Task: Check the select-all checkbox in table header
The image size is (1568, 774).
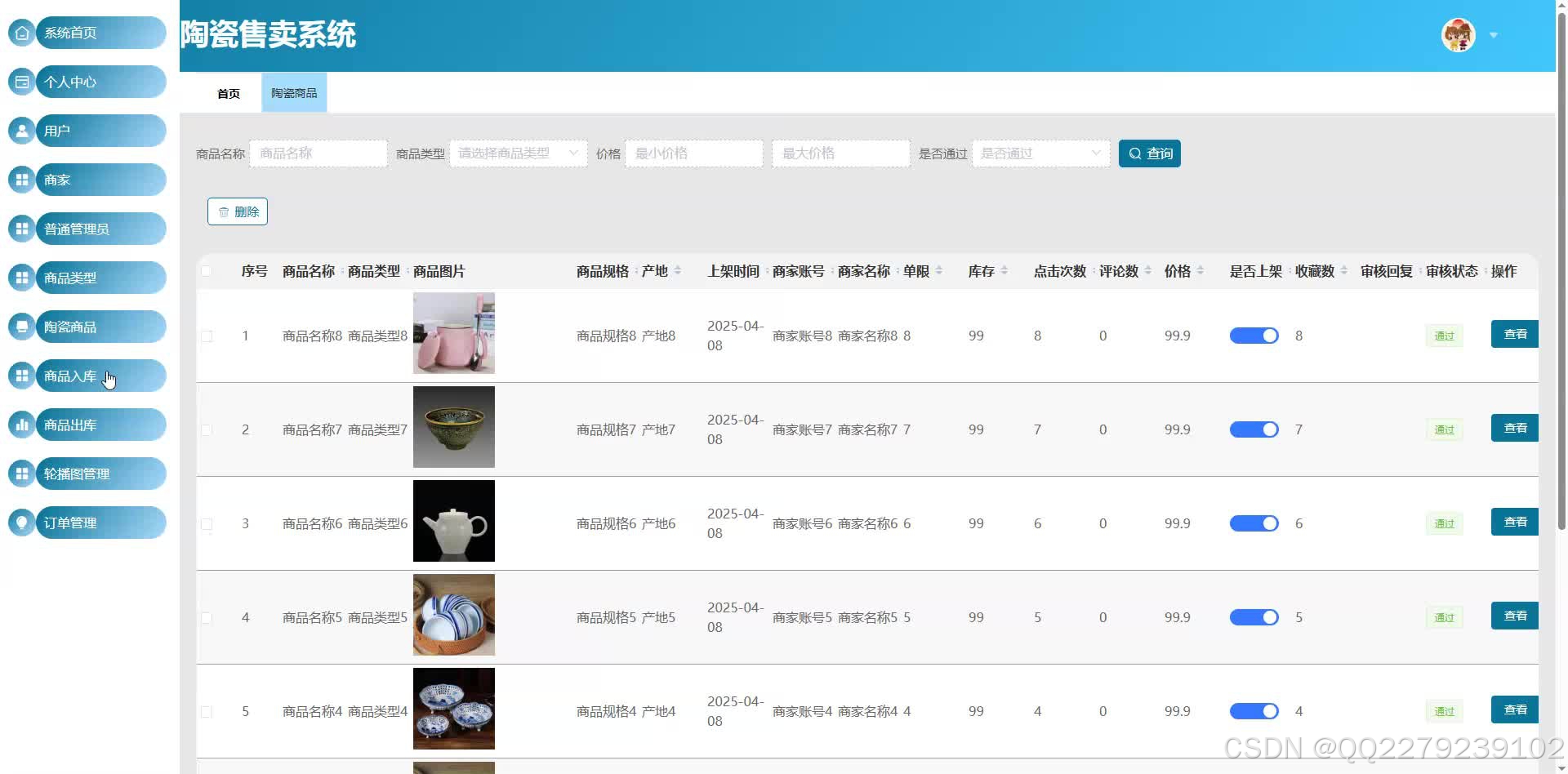Action: [x=207, y=271]
